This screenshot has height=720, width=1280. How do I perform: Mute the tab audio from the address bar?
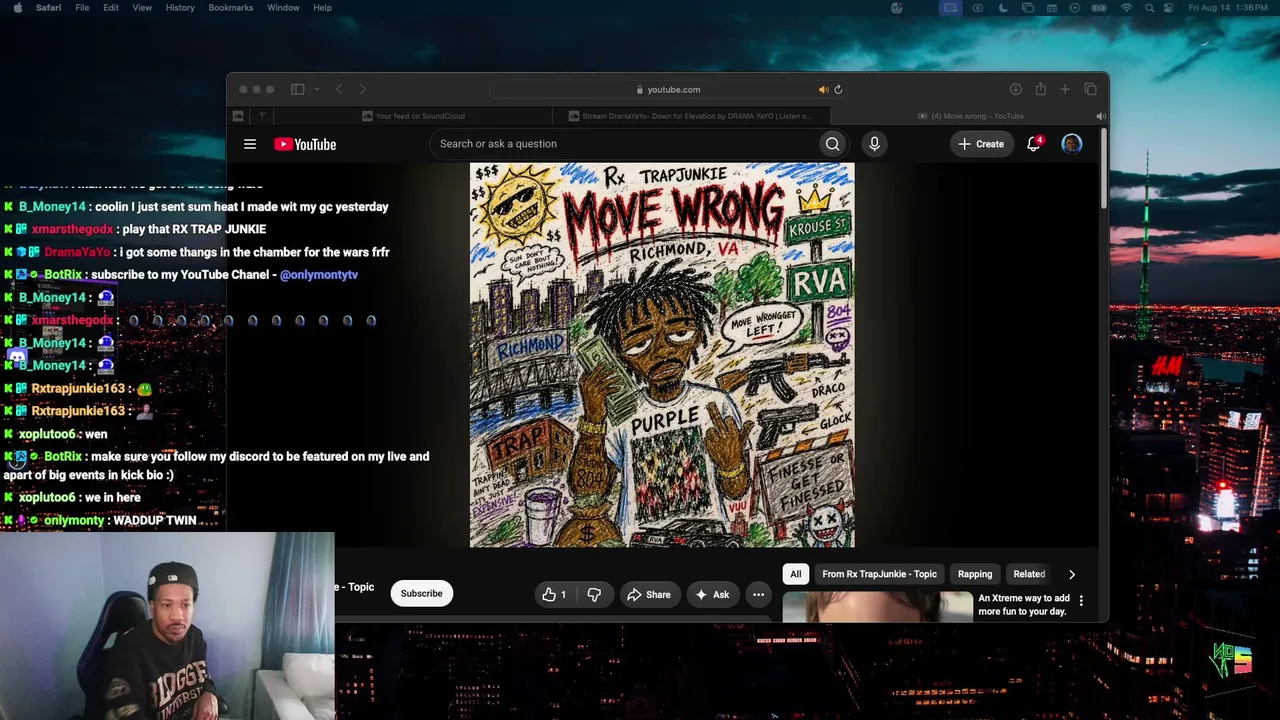point(823,90)
